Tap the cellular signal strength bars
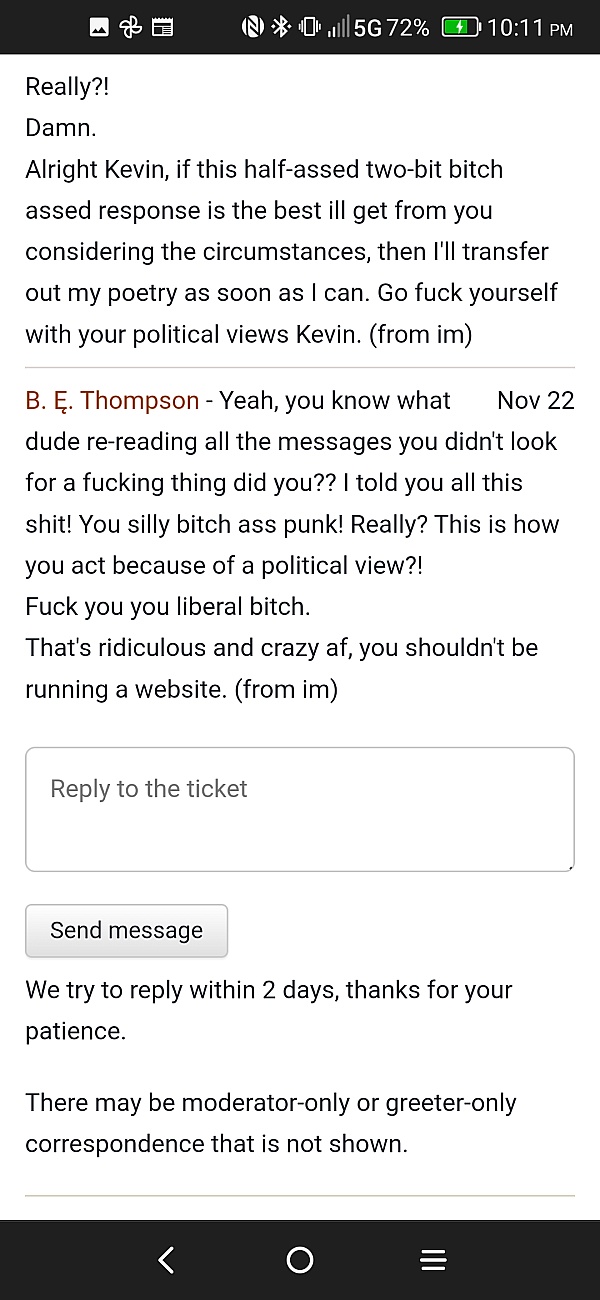Viewport: 600px width, 1300px height. (x=339, y=28)
